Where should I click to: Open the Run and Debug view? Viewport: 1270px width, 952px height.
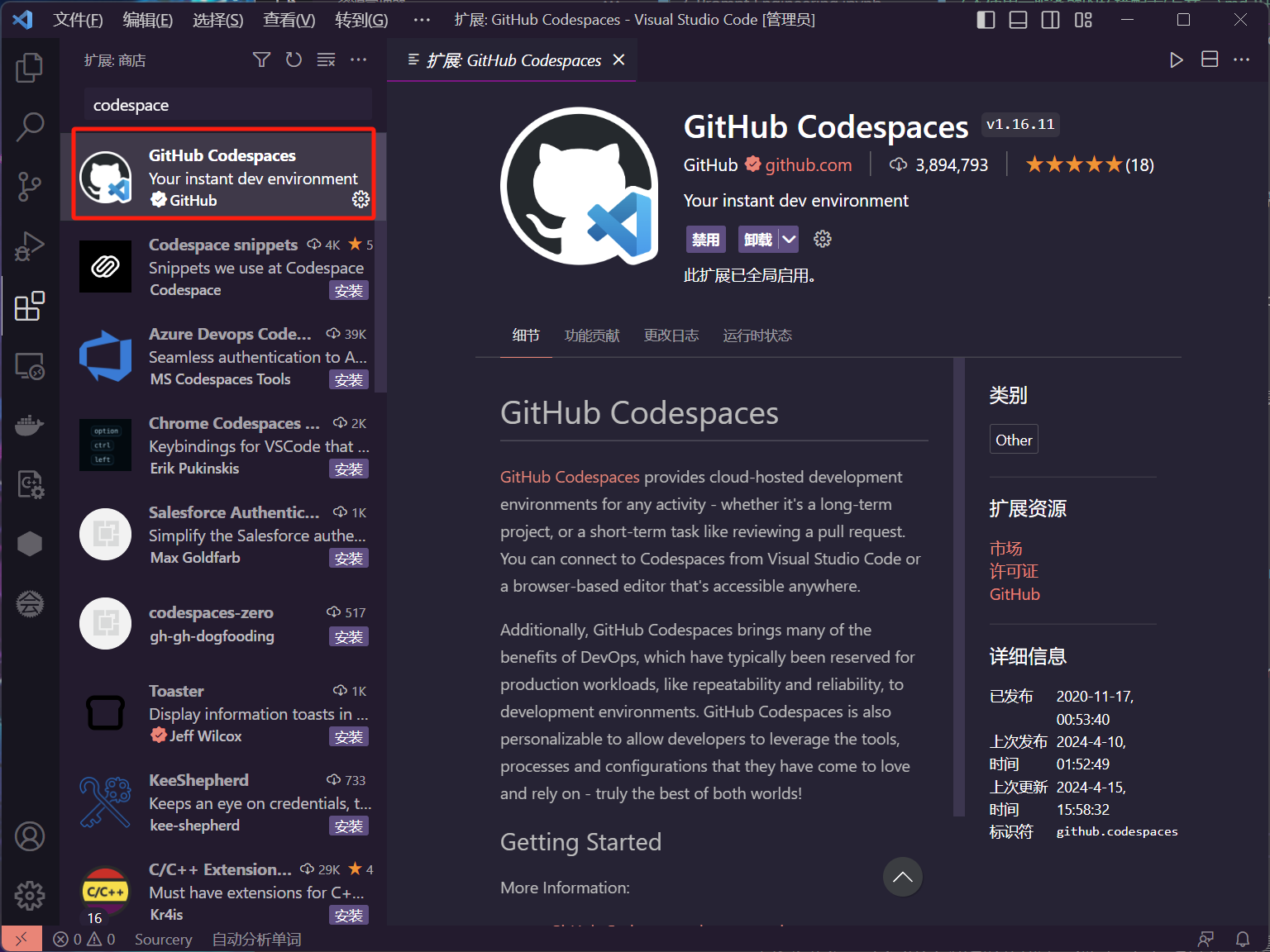point(30,246)
